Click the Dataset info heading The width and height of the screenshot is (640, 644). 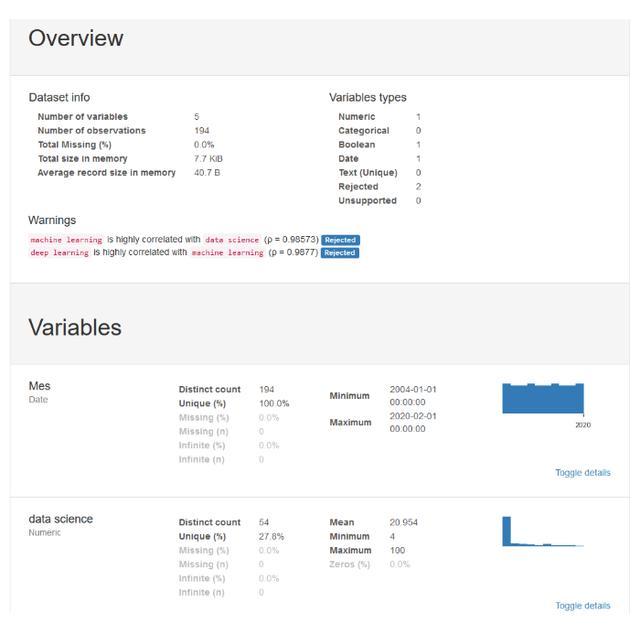[59, 98]
